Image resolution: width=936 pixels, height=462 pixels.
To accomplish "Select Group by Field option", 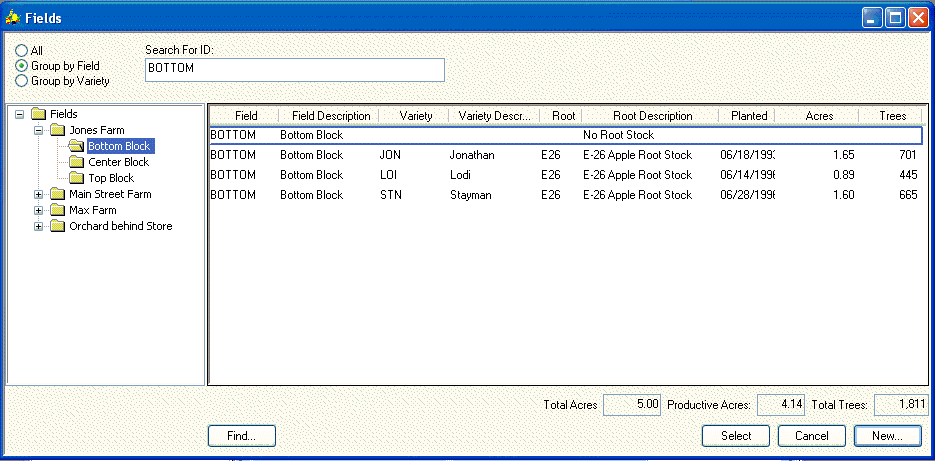I will click(x=22, y=65).
